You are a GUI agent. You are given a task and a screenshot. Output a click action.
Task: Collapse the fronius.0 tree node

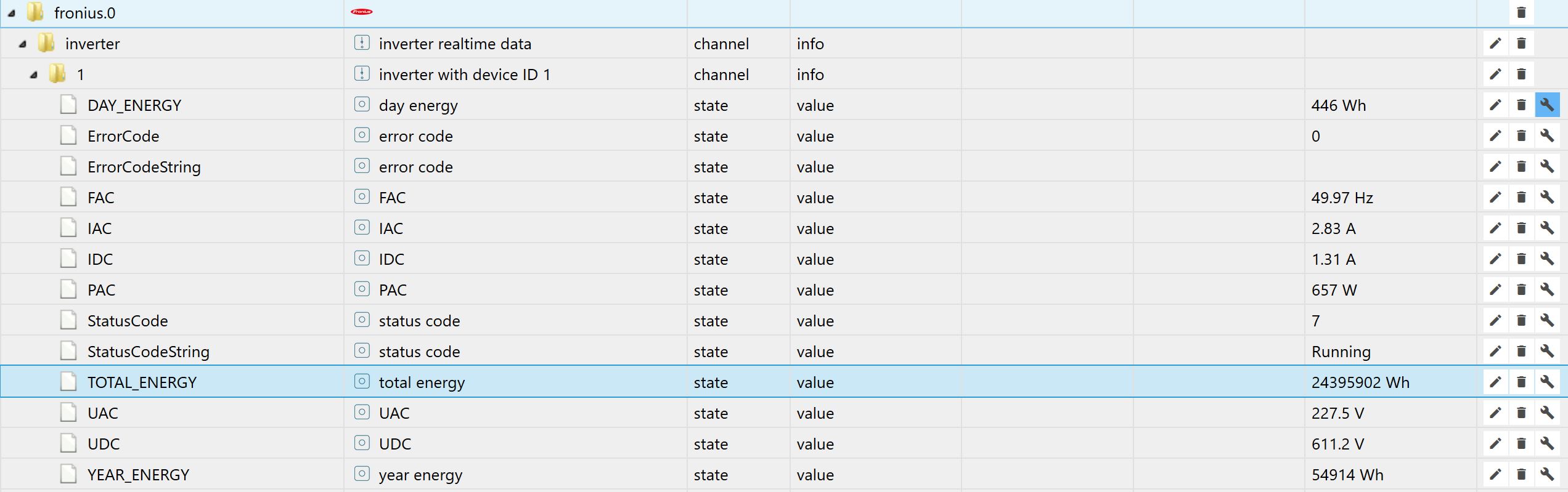click(x=12, y=13)
